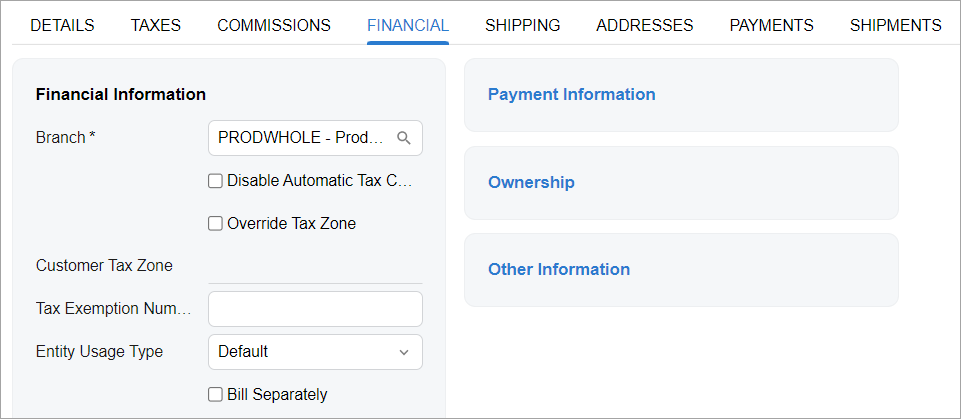Expand the Other Information section
The height and width of the screenshot is (419, 961).
point(558,269)
